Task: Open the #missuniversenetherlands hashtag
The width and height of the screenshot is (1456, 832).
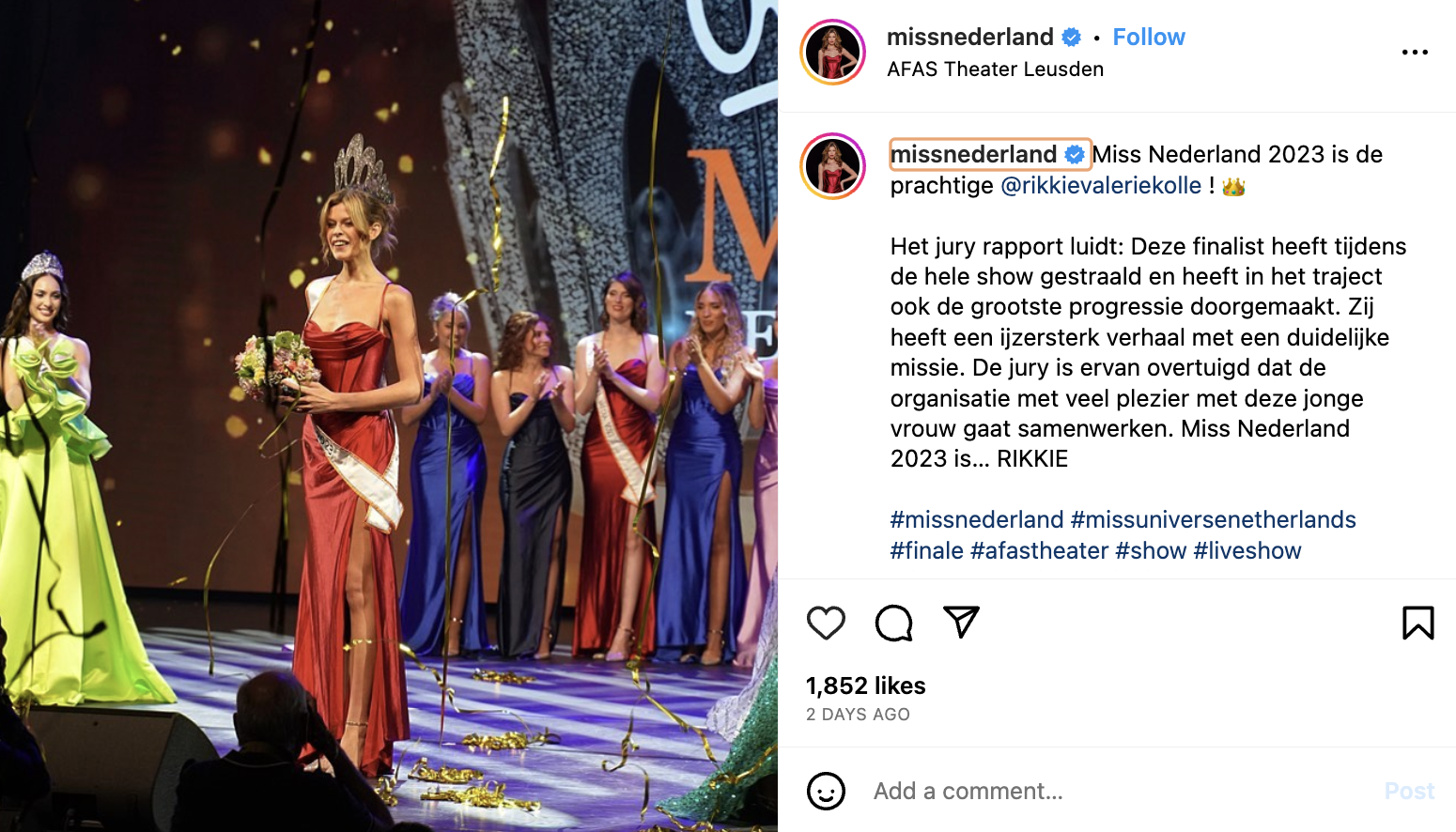Action: [x=1213, y=520]
